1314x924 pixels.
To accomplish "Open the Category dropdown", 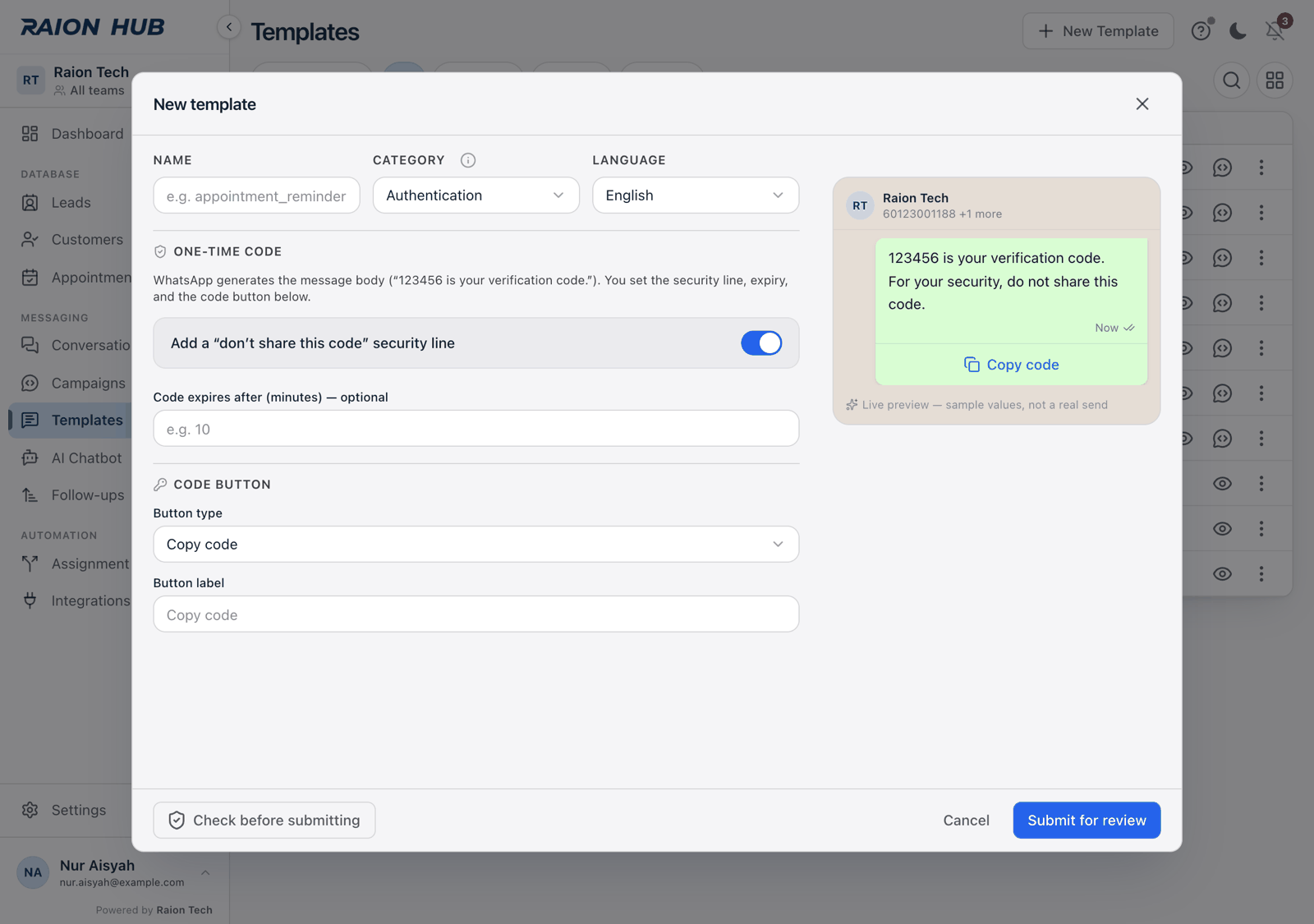I will (476, 195).
